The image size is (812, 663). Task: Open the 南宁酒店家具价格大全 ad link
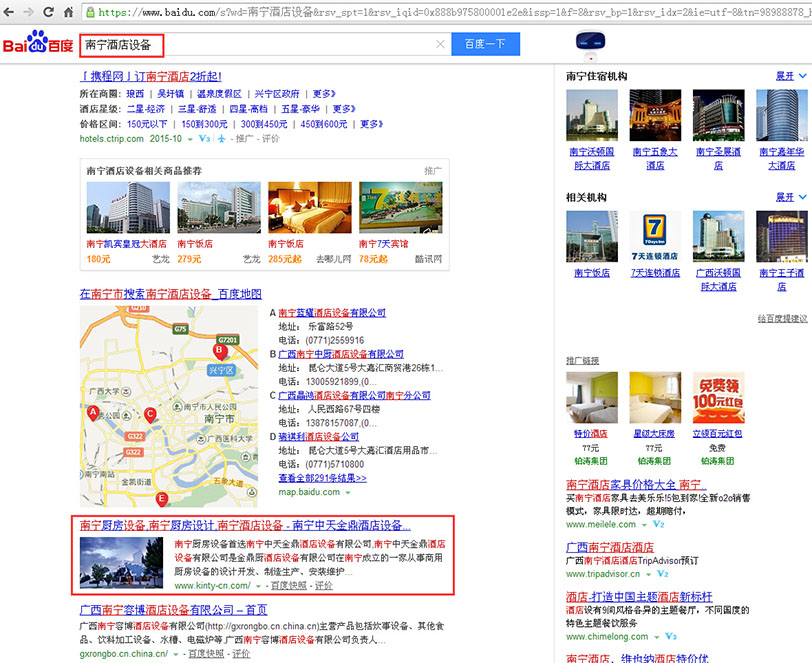[636, 485]
